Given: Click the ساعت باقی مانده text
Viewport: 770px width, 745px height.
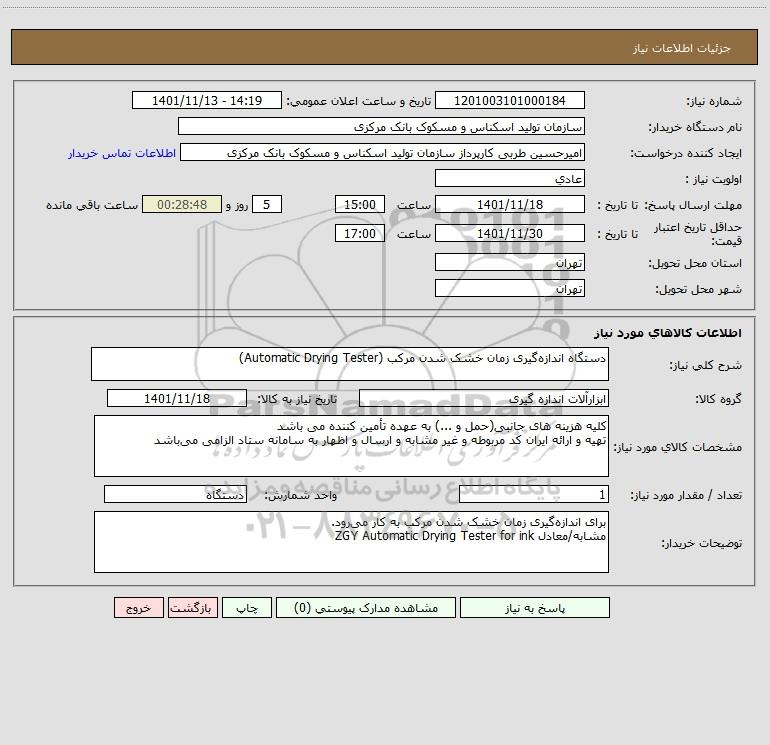Looking at the screenshot, I should tap(92, 205).
